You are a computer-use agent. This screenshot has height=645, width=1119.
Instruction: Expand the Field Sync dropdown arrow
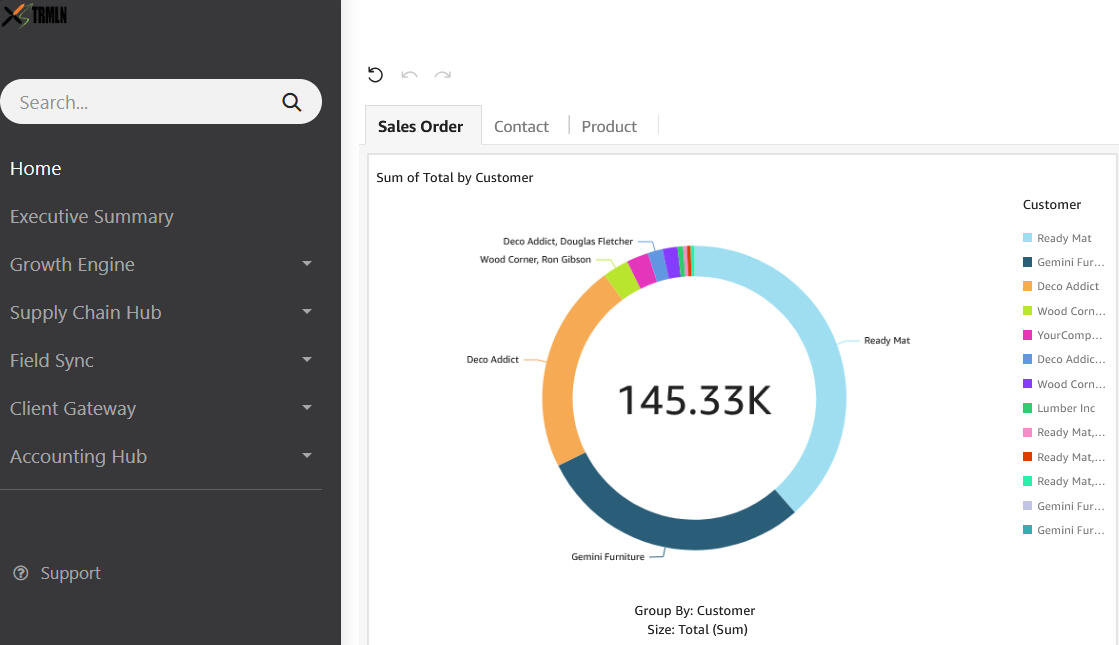[306, 360]
